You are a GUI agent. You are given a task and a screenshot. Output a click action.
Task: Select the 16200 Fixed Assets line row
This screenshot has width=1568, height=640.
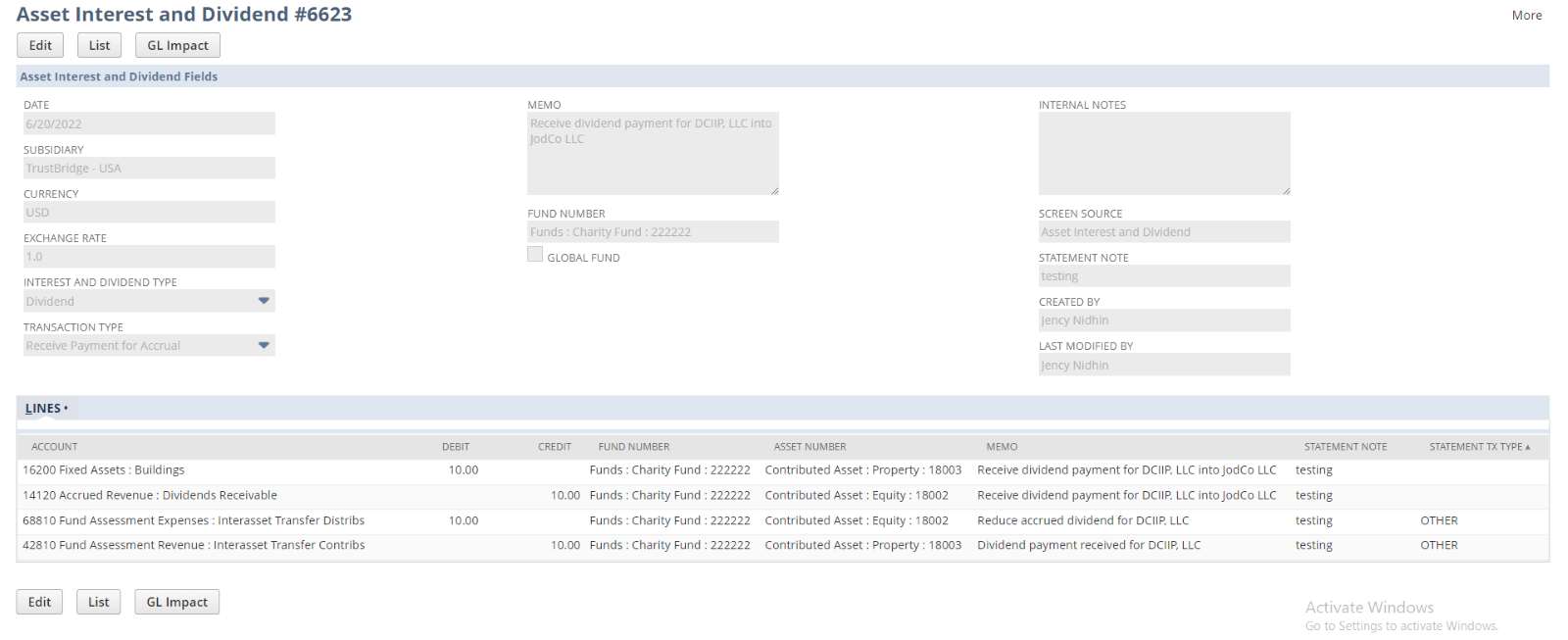[x=104, y=470]
